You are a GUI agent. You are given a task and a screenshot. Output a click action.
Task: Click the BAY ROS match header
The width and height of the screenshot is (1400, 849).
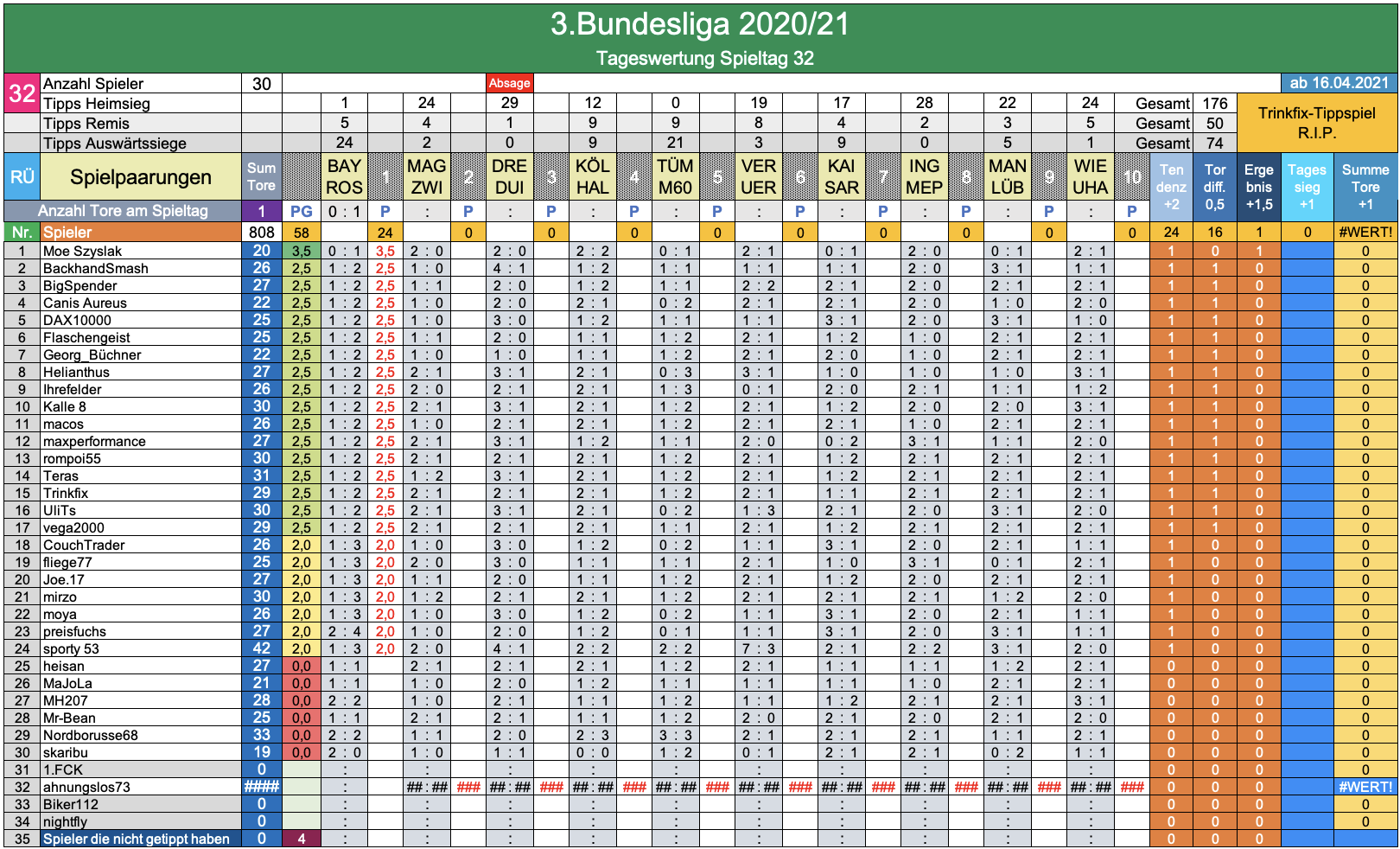(344, 176)
